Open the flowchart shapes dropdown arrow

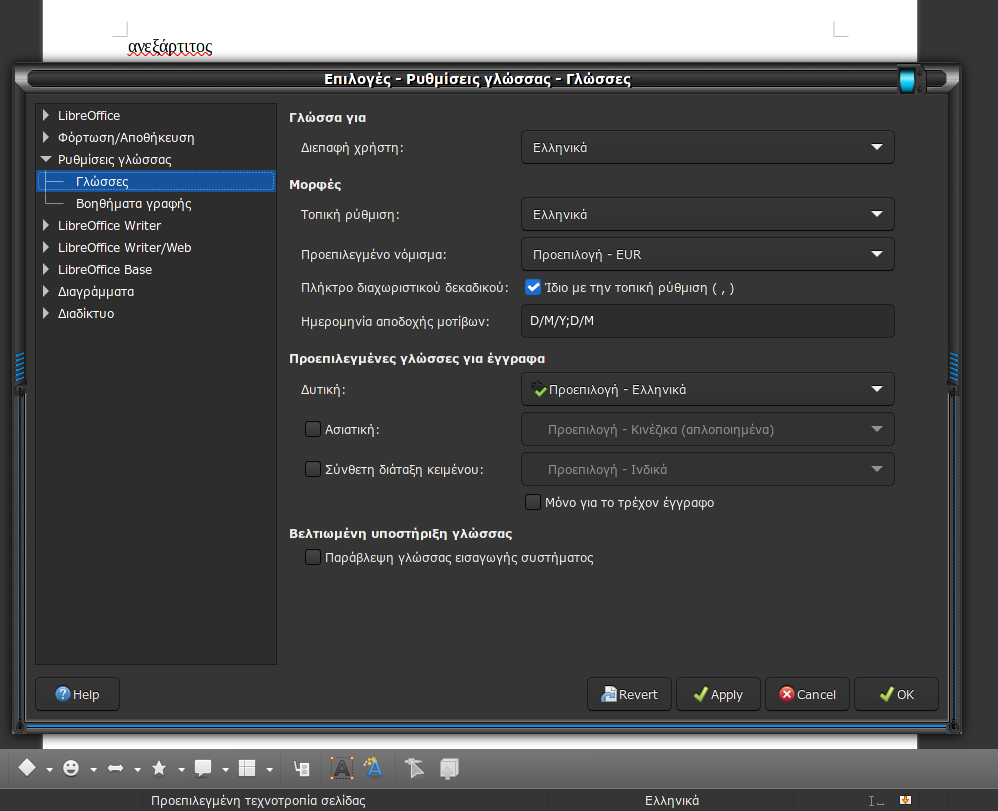pos(269,769)
